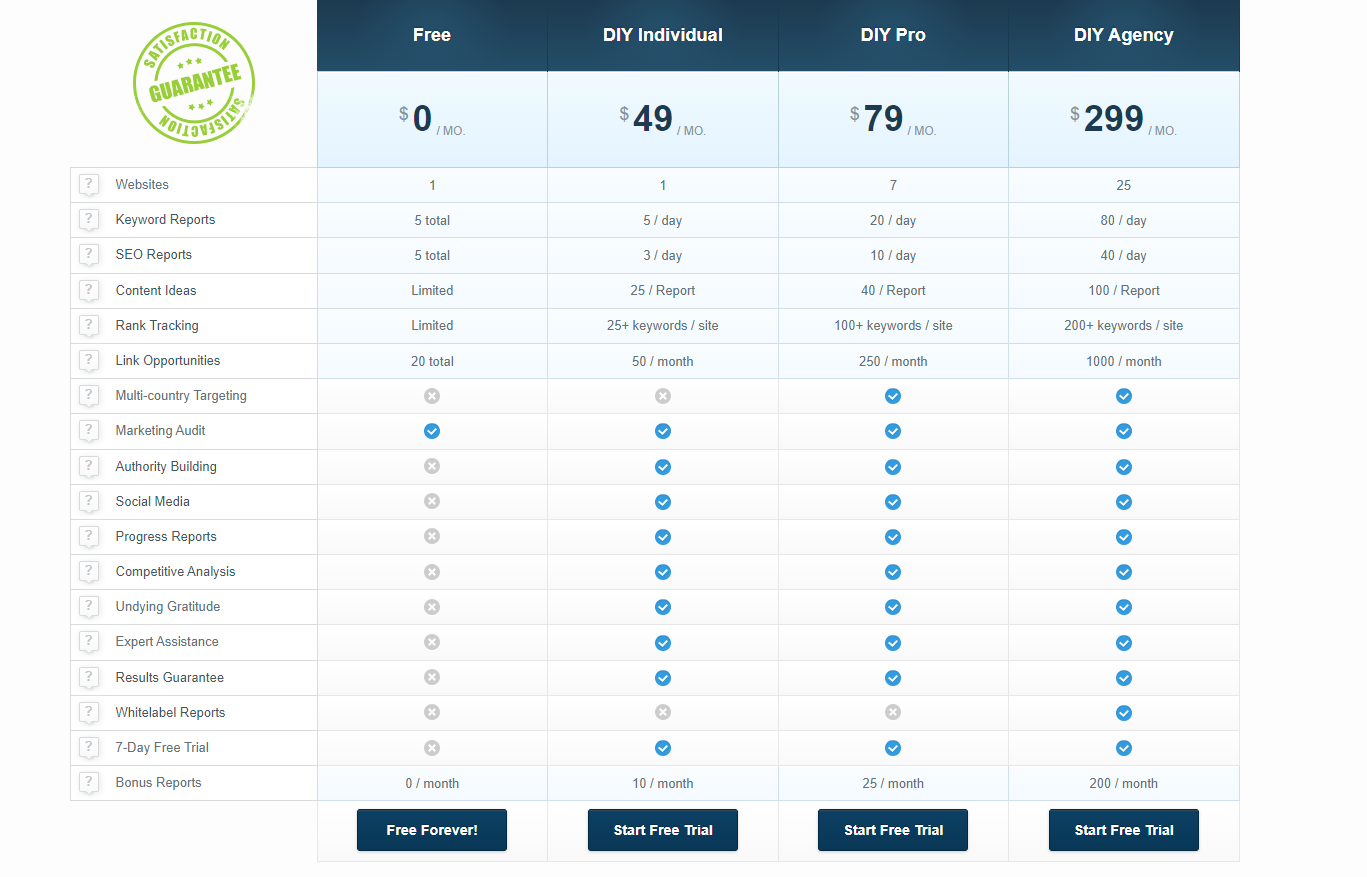Click help icon beside Authority Building

pos(89,467)
